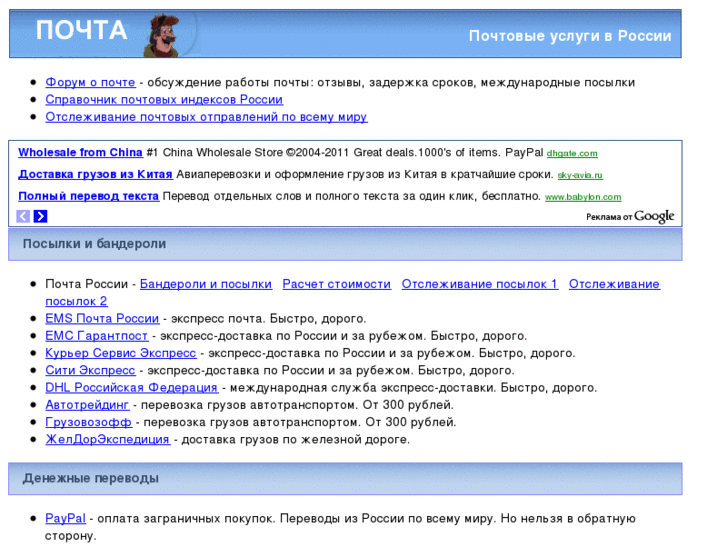The height and width of the screenshot is (545, 727).
Task: Open the Сити Экспресс link
Action: click(90, 370)
